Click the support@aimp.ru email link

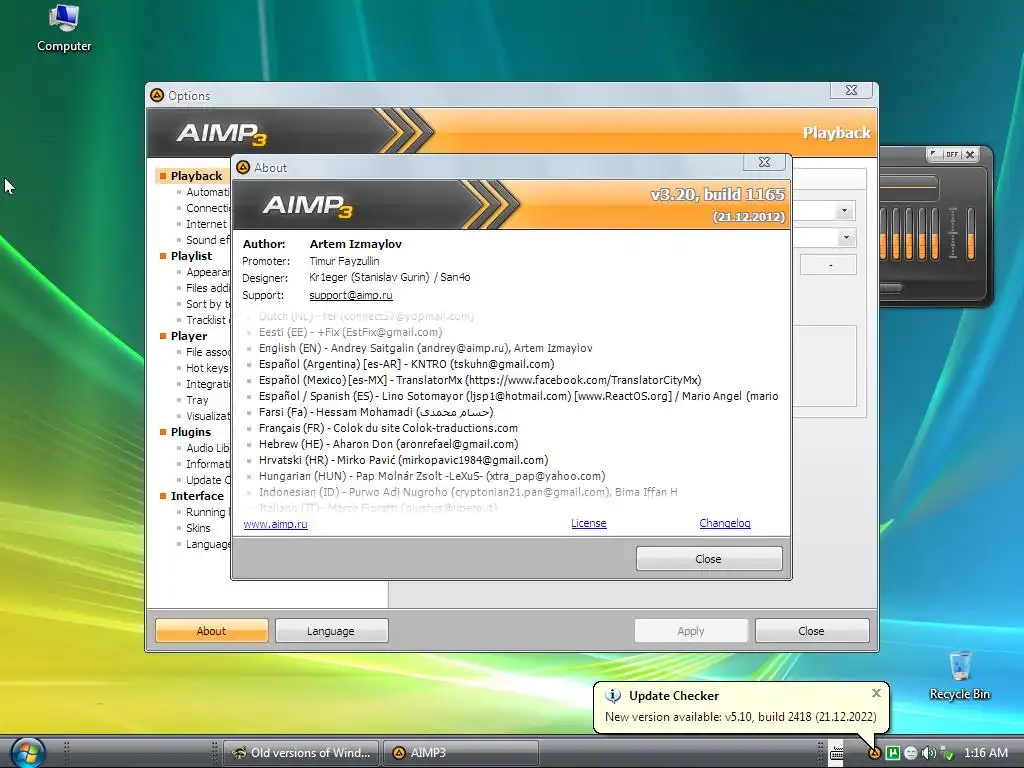pos(351,295)
